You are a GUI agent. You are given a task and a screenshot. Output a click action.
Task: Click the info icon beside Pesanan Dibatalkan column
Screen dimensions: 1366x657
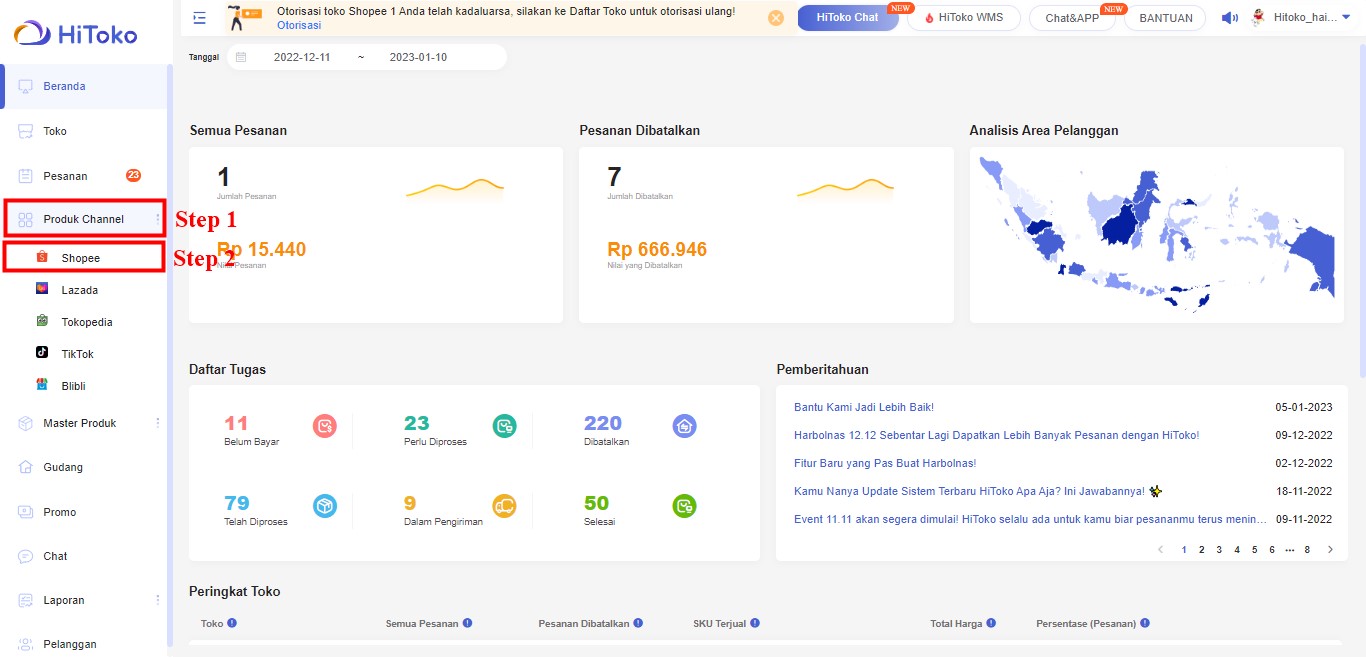638,623
